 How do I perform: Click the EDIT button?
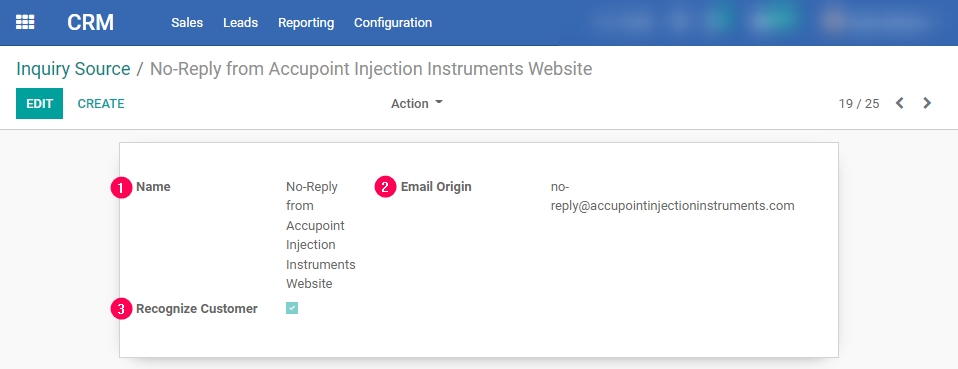coord(40,103)
